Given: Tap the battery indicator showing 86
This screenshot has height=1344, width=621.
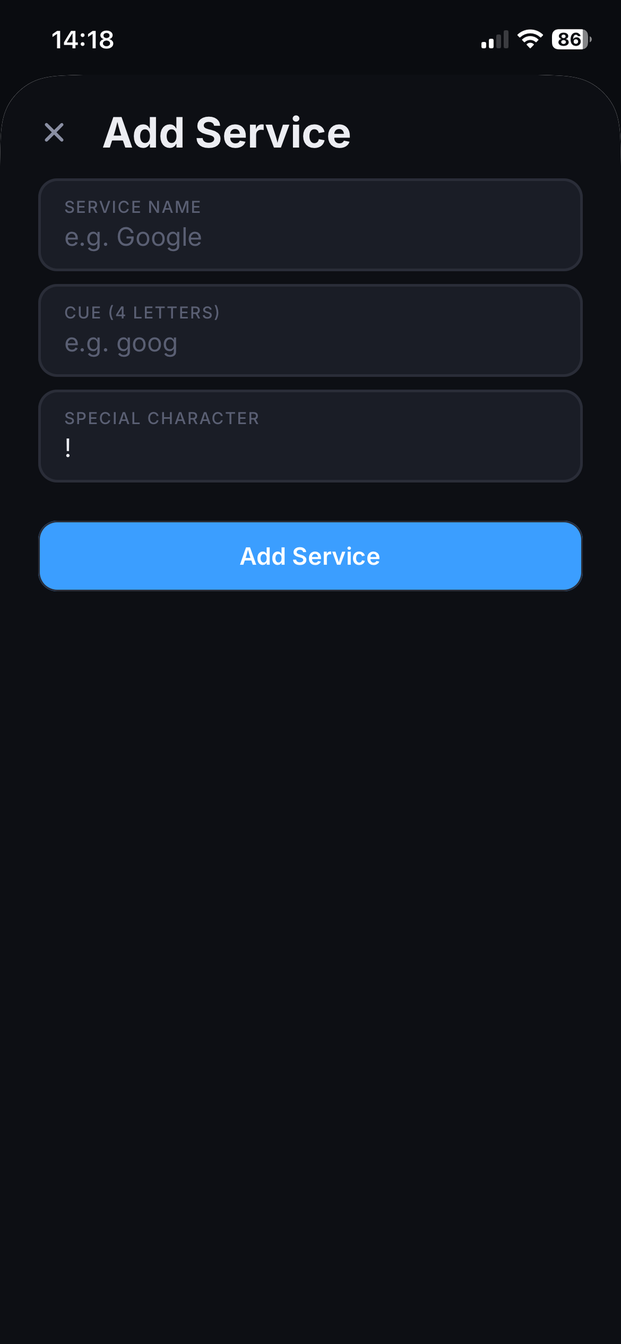Looking at the screenshot, I should pos(570,39).
